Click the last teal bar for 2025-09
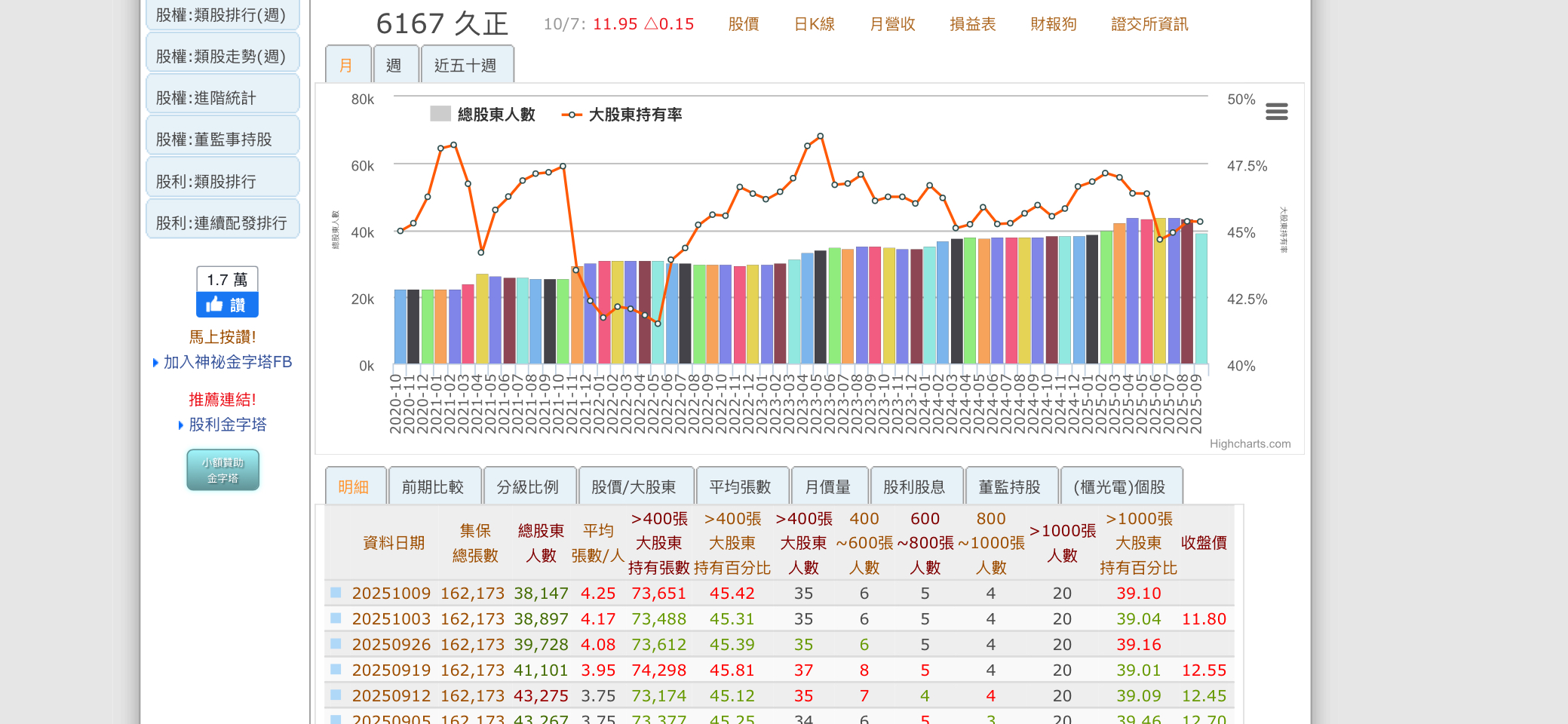Viewport: 1568px width, 724px height. pos(1201,302)
